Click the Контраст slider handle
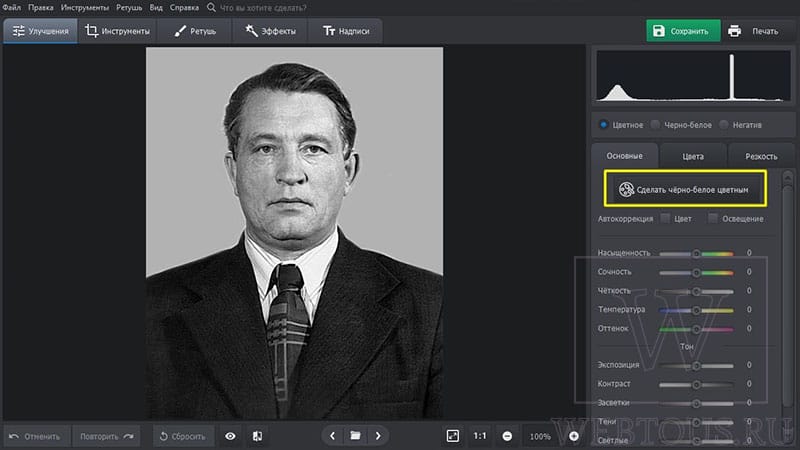800x450 pixels. [696, 384]
